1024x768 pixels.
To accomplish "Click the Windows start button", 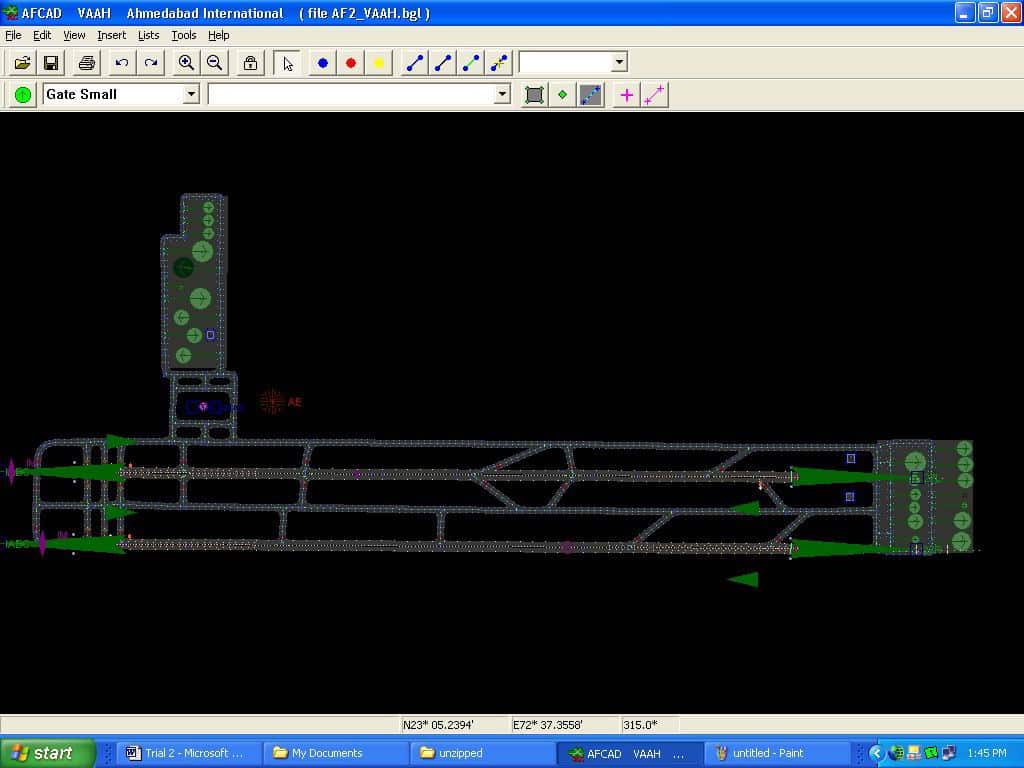I will [48, 753].
